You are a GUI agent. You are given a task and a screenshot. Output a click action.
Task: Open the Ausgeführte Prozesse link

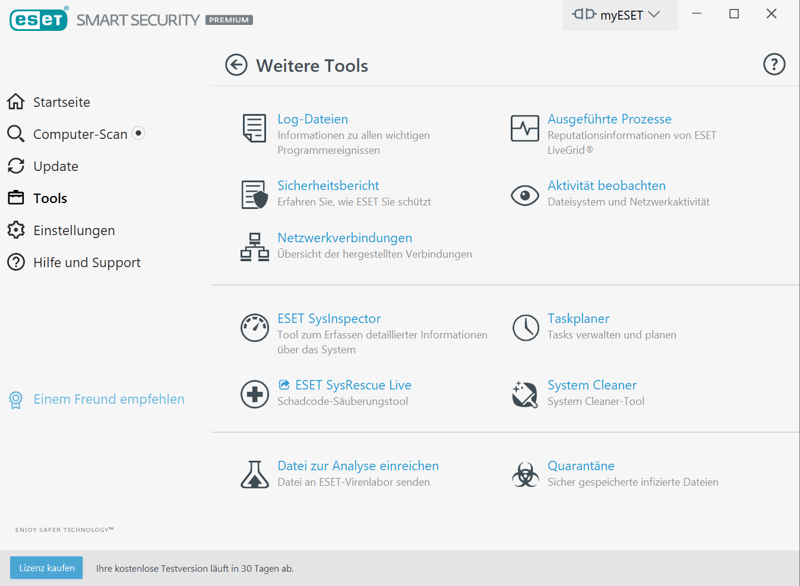point(609,119)
